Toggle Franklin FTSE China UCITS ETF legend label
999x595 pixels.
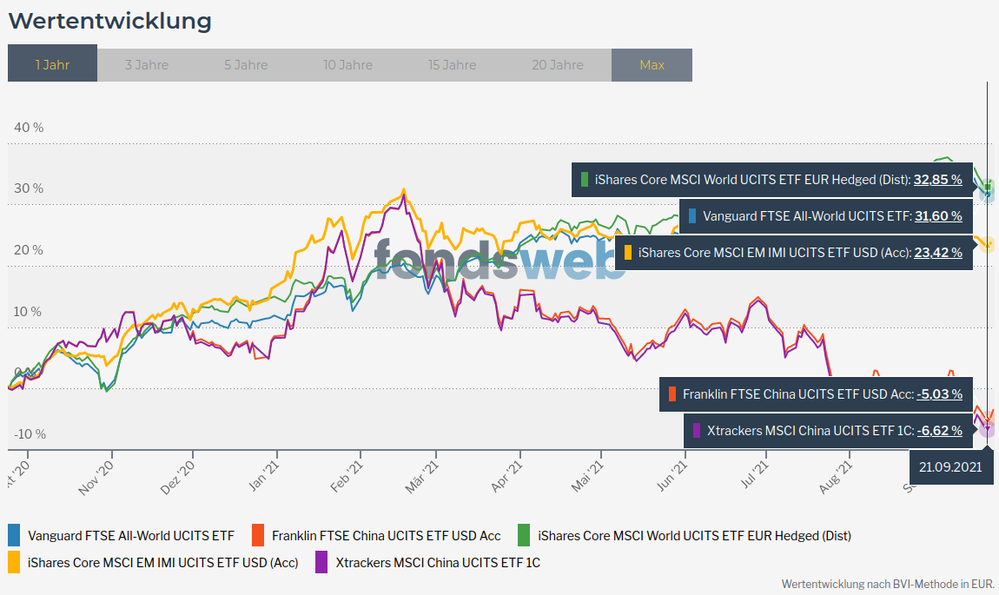(387, 535)
